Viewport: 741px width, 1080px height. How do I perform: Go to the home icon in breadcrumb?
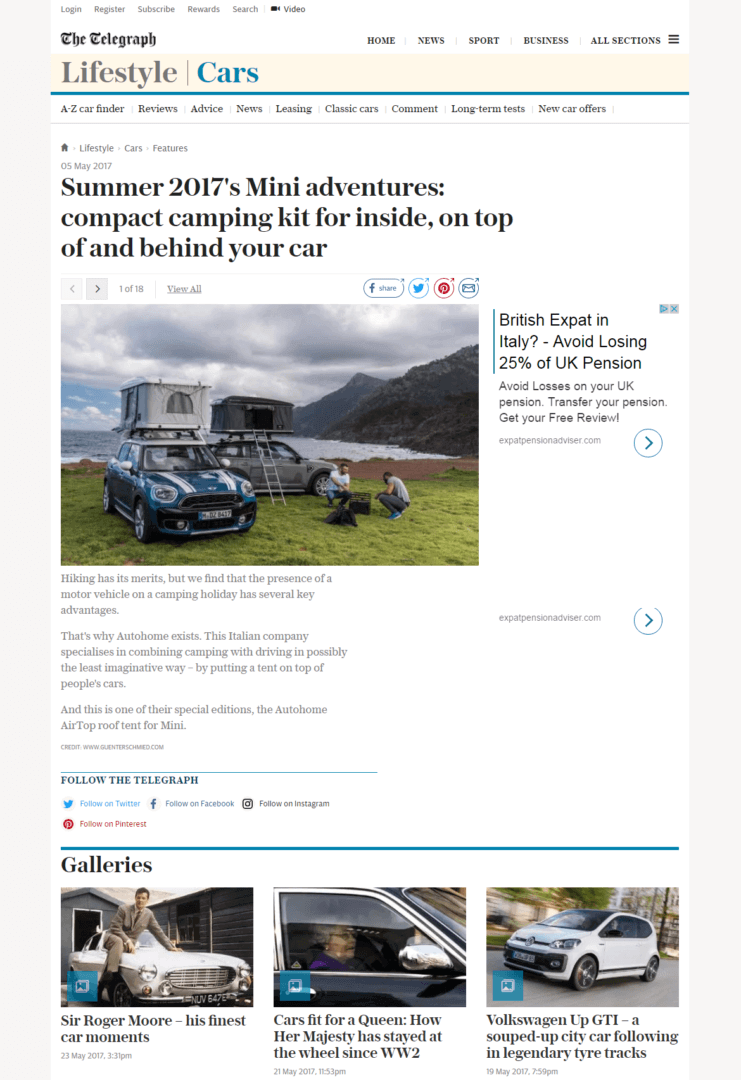click(x=65, y=147)
